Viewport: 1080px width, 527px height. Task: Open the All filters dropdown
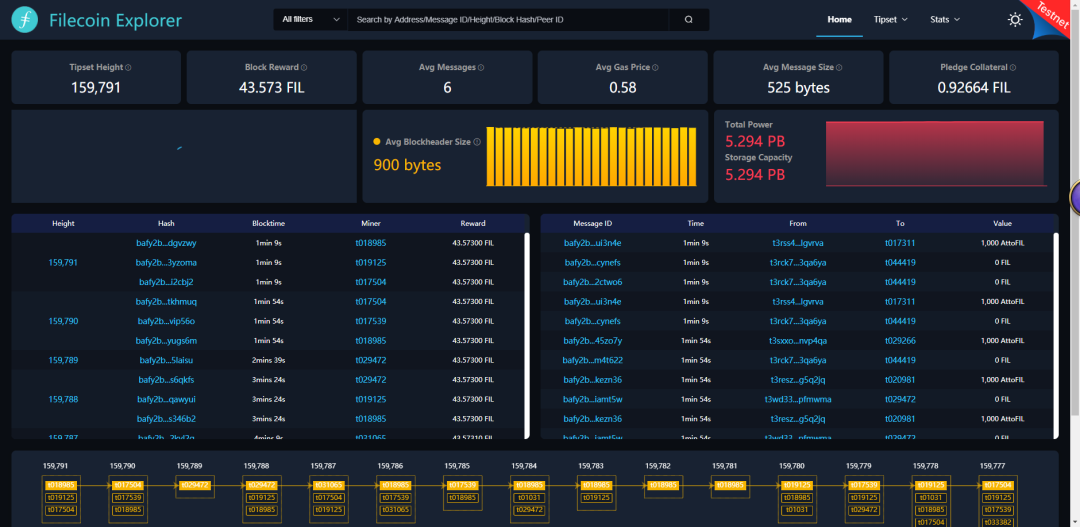(x=311, y=20)
